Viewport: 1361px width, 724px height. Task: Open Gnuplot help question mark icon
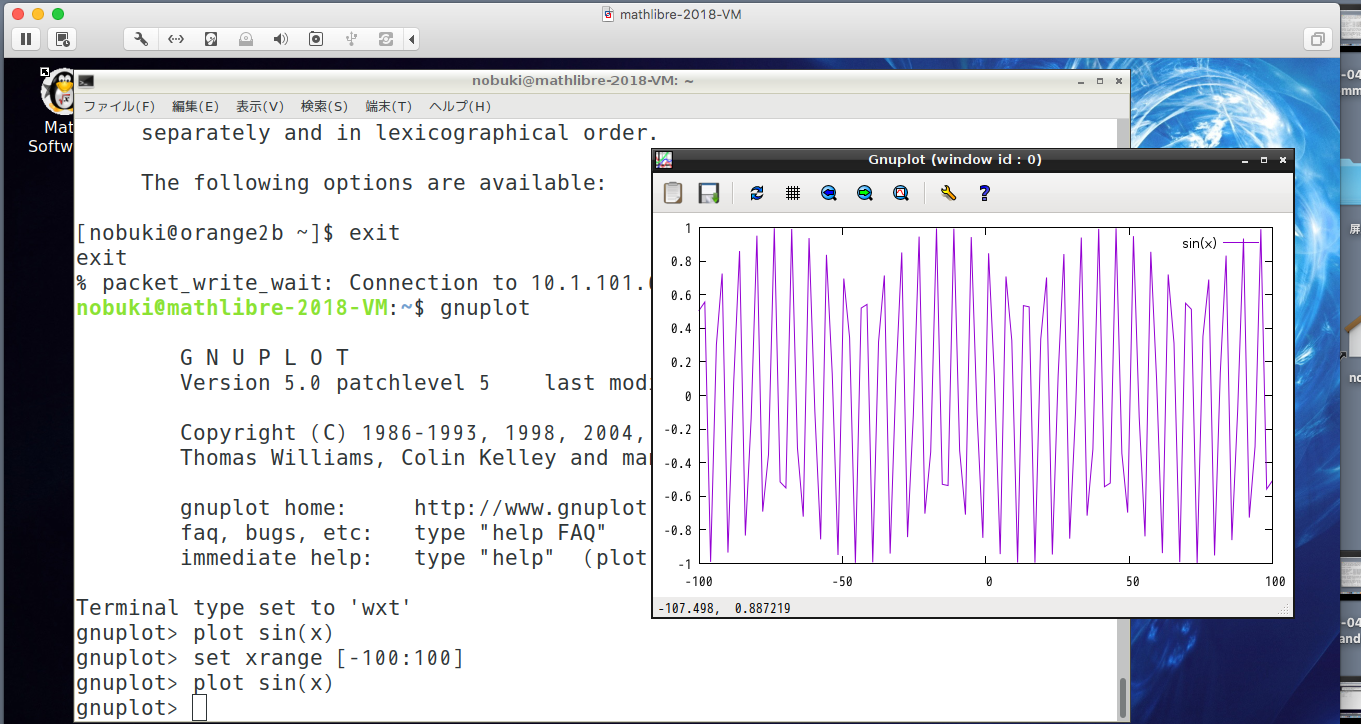tap(984, 193)
